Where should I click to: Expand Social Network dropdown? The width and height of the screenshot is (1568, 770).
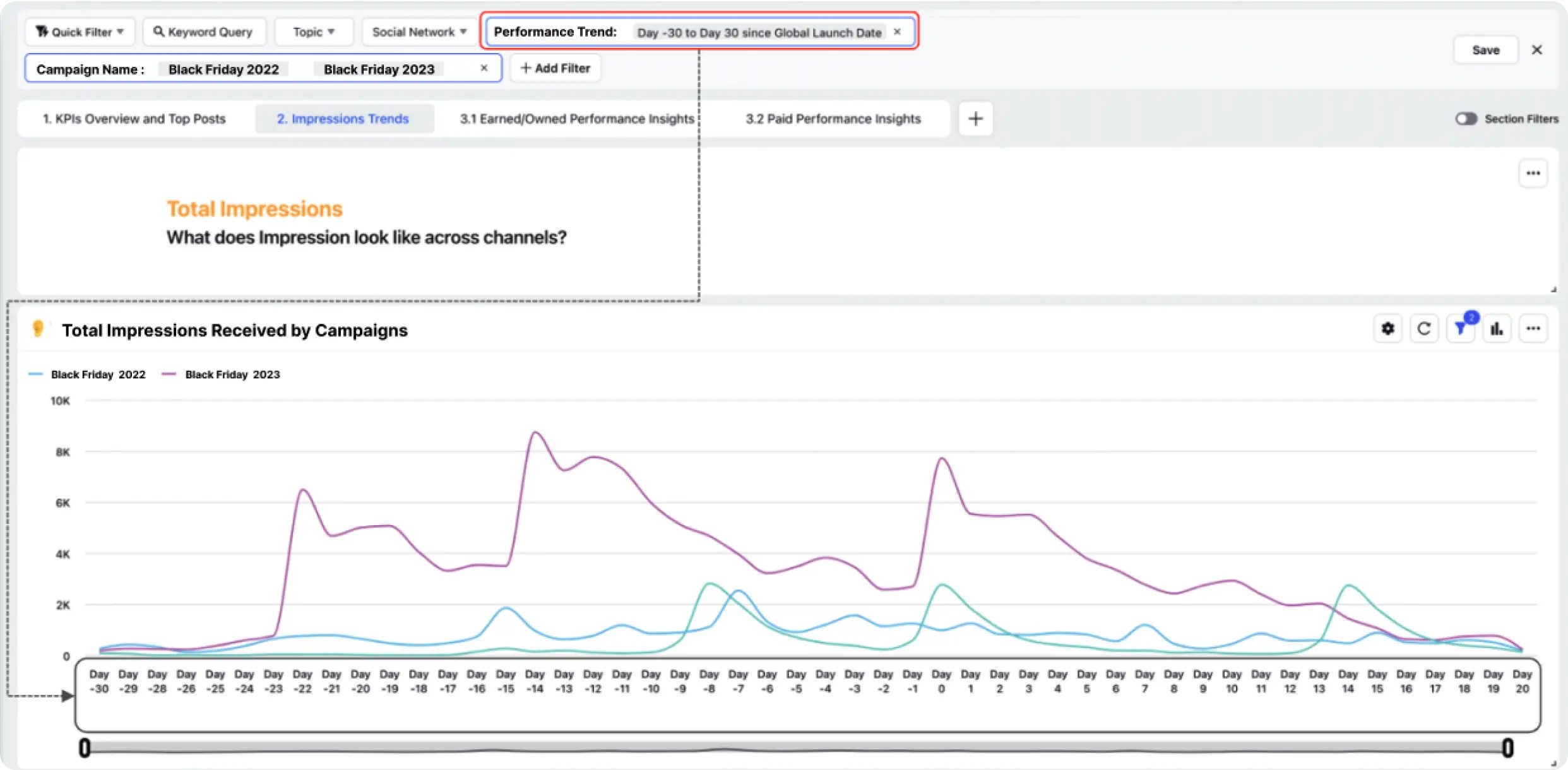coord(419,32)
